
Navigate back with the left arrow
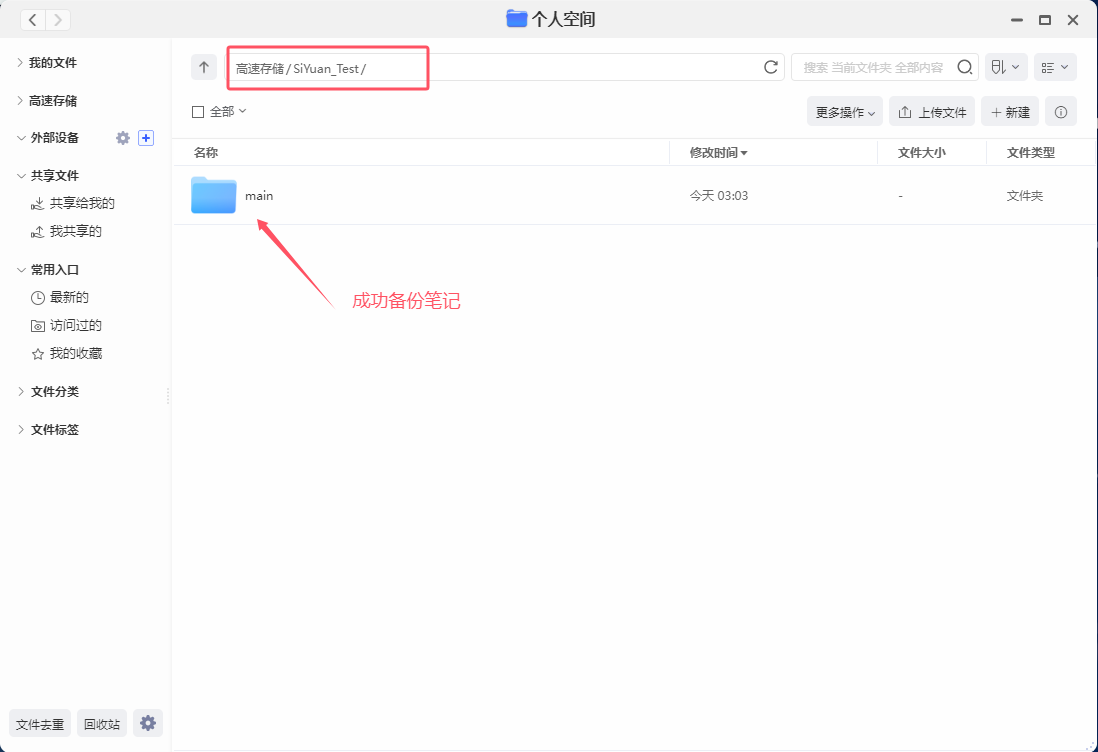[x=33, y=20]
